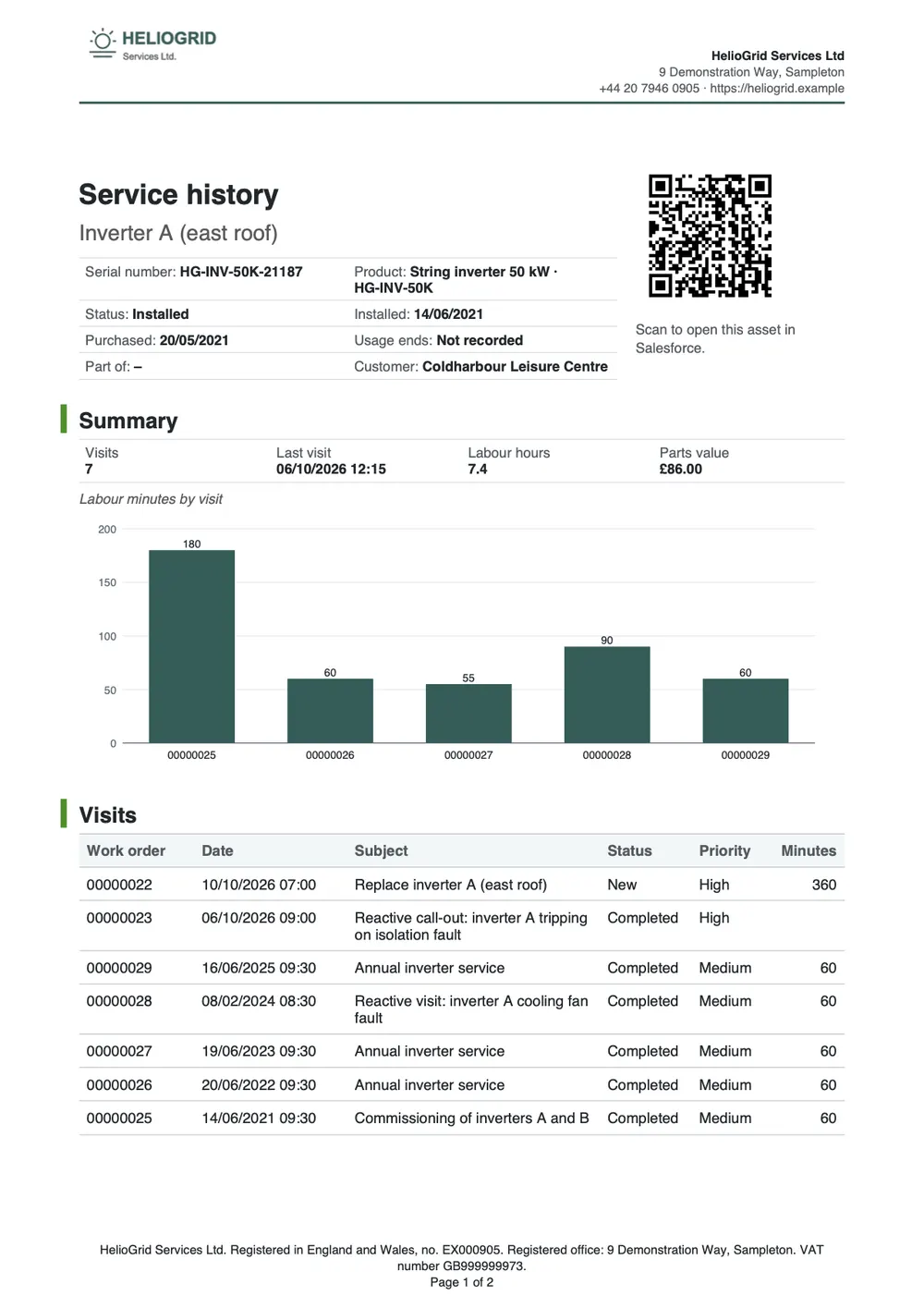Select the Visits count of 7
924x1308 pixels.
tap(89, 469)
